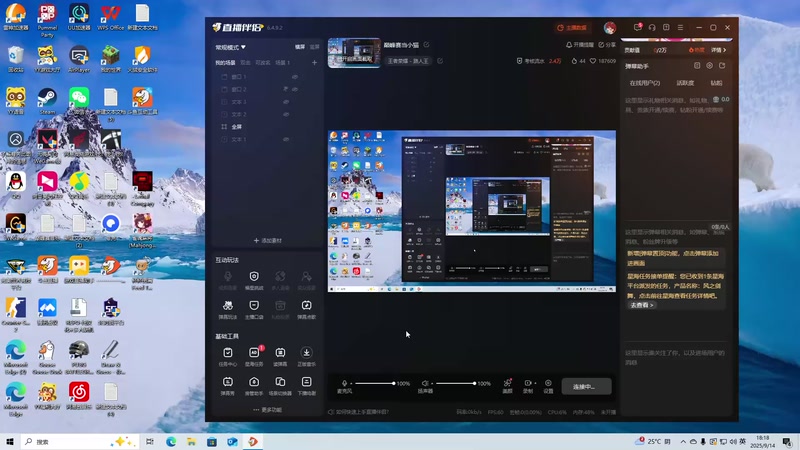Click the microphone icon in bottom control bar

click(x=344, y=383)
